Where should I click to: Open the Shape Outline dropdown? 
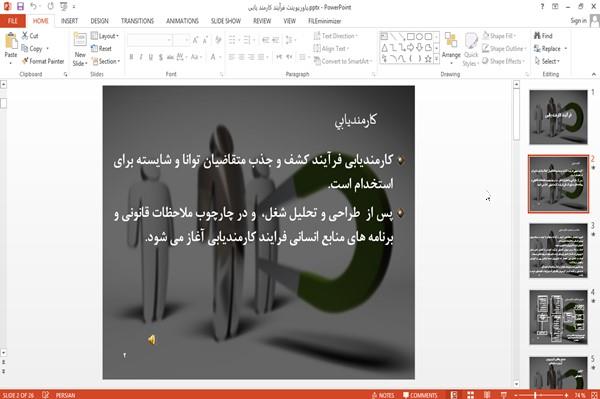click(x=504, y=49)
